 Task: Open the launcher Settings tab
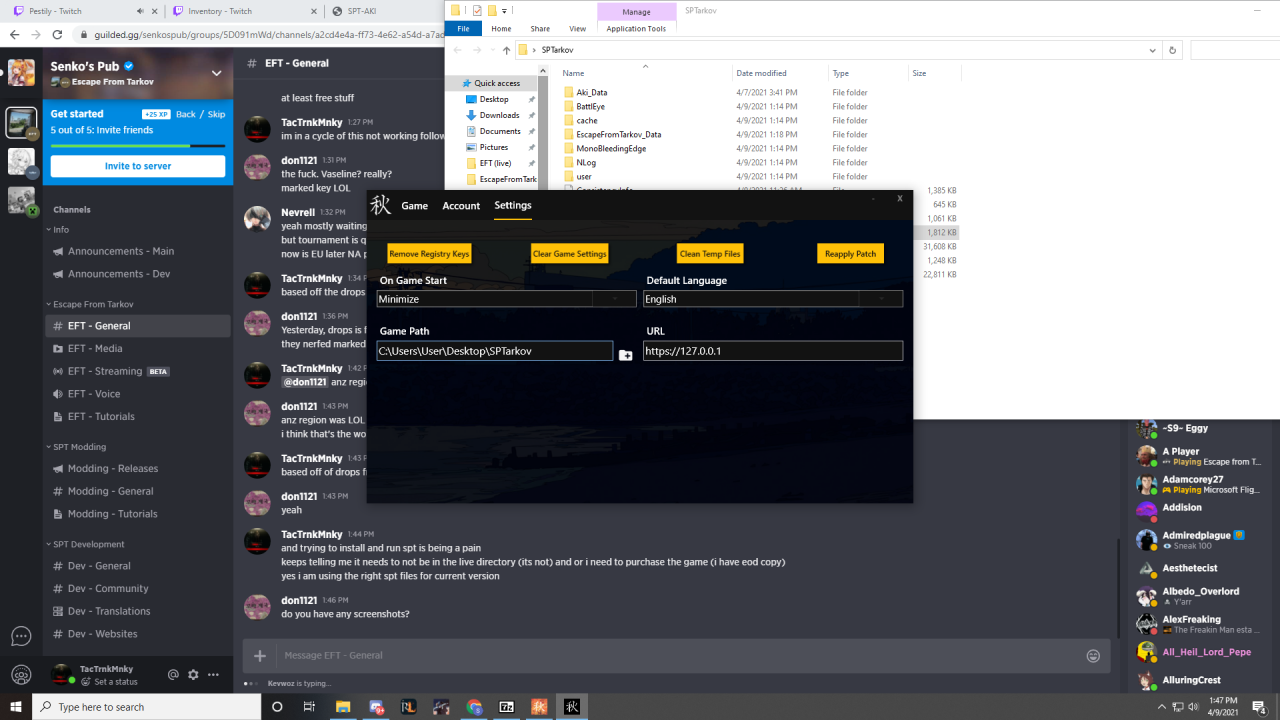pos(513,206)
